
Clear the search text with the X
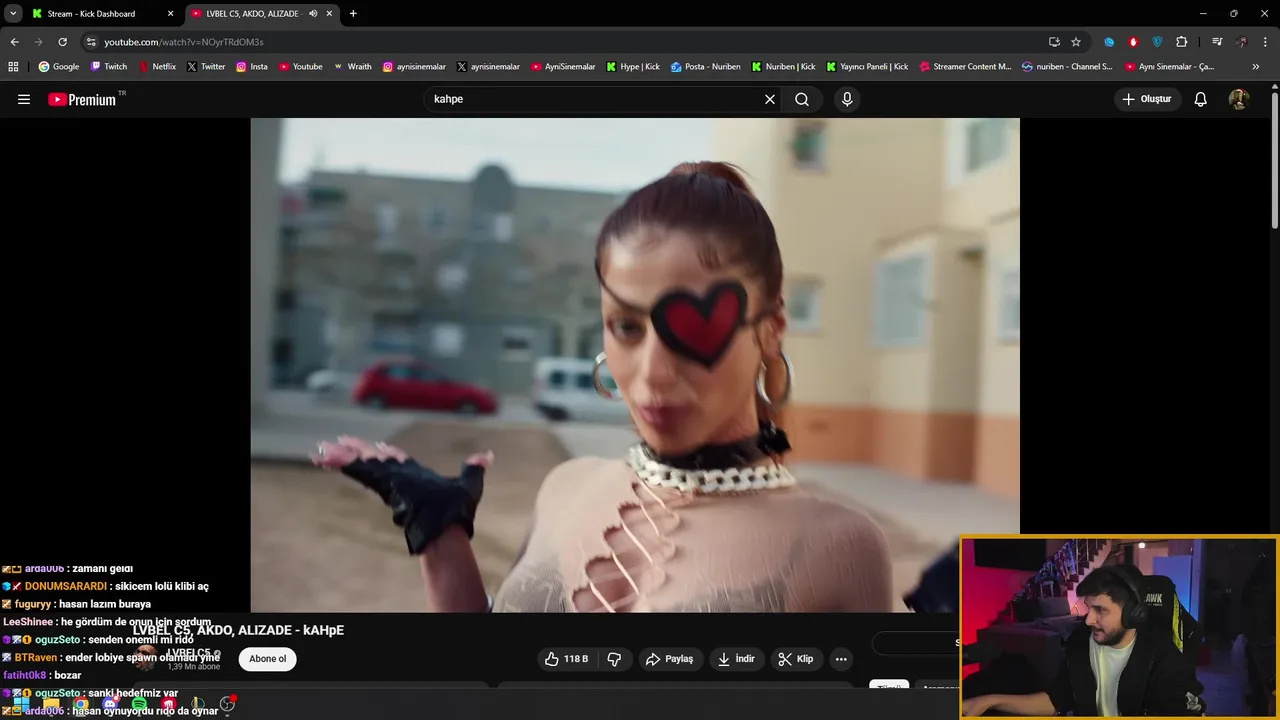pyautogui.click(x=770, y=99)
